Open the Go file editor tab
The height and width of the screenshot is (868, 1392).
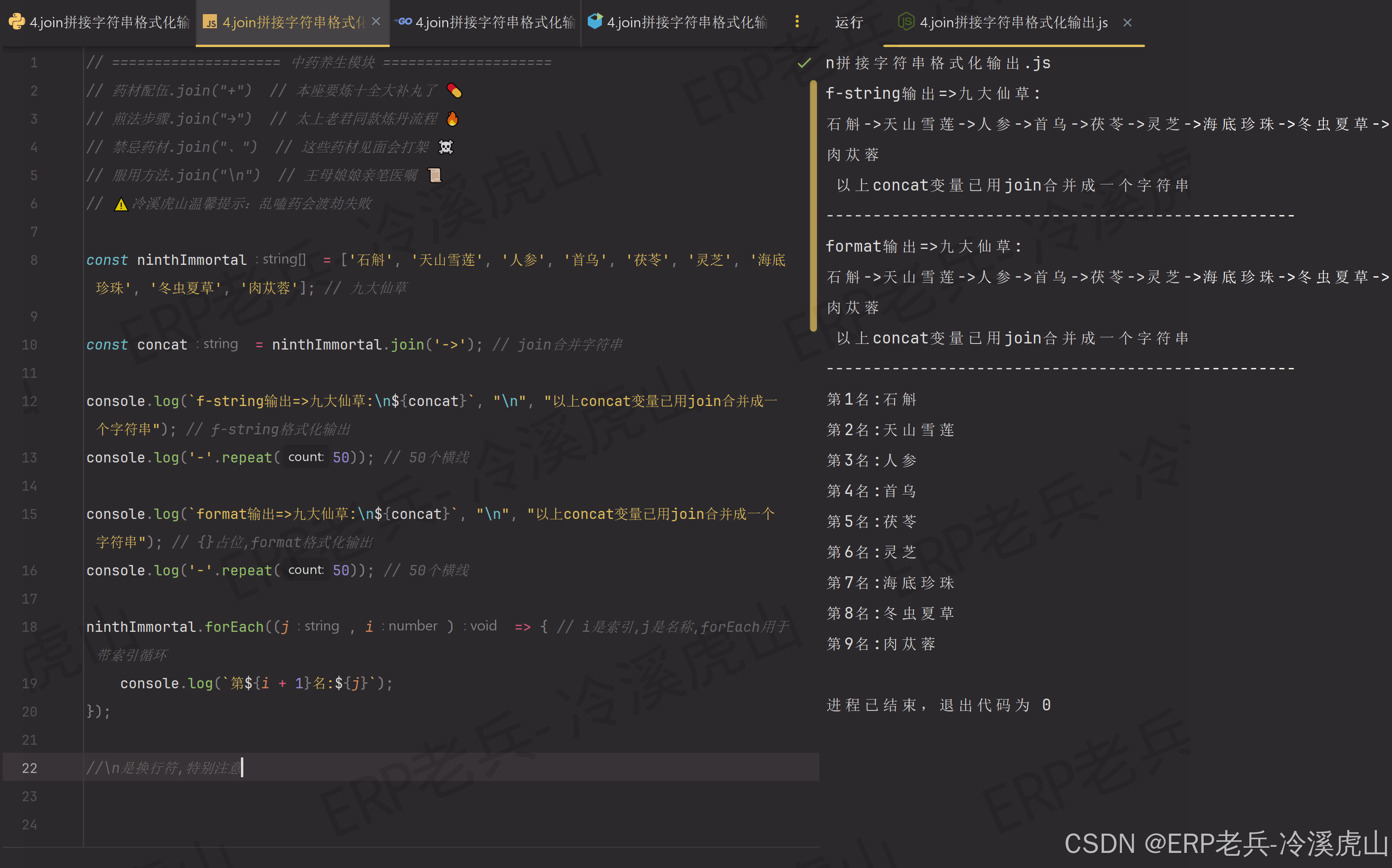(484, 23)
